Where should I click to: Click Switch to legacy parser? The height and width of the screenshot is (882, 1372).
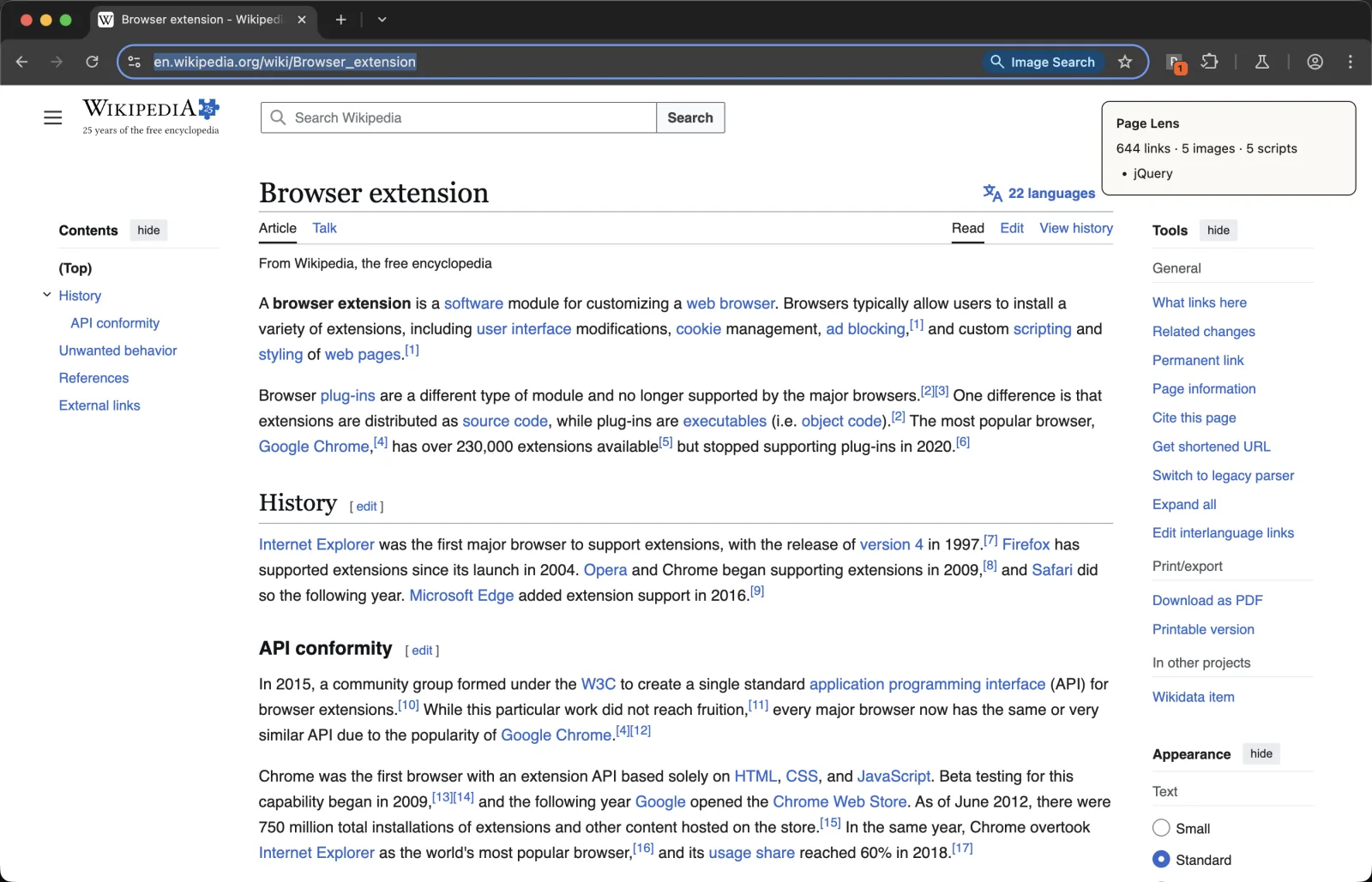tap(1224, 476)
